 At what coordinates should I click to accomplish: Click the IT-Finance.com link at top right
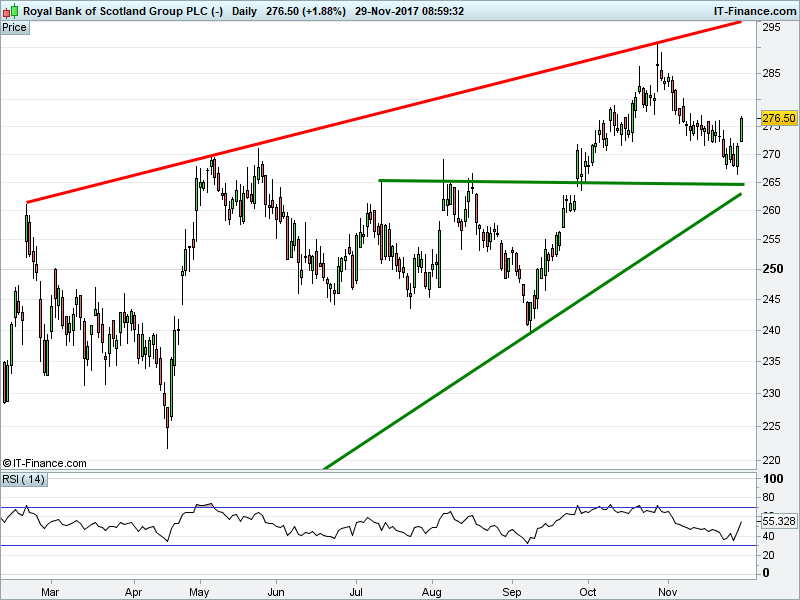(754, 11)
